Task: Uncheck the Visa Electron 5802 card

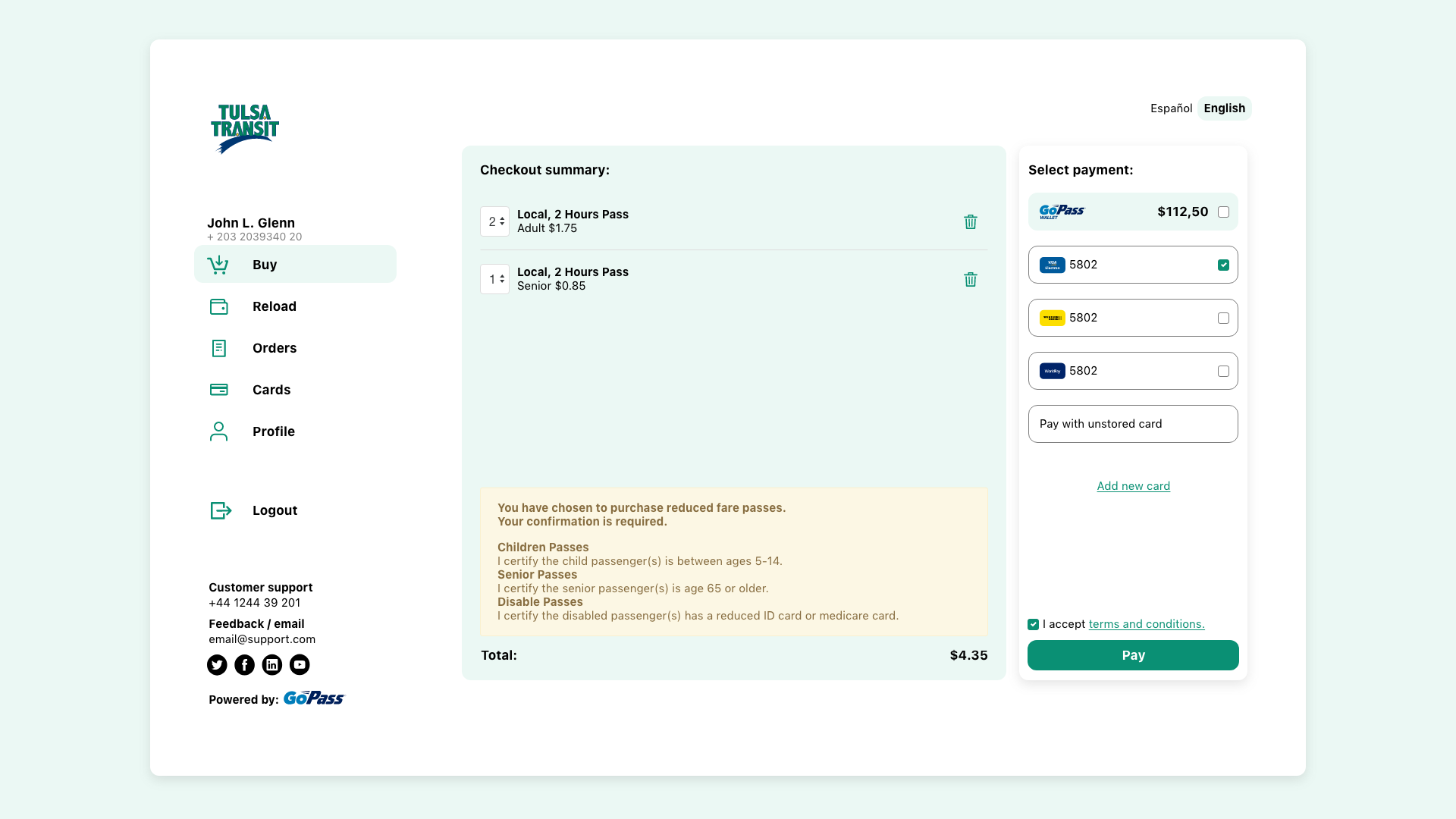Action: pos(1224,265)
